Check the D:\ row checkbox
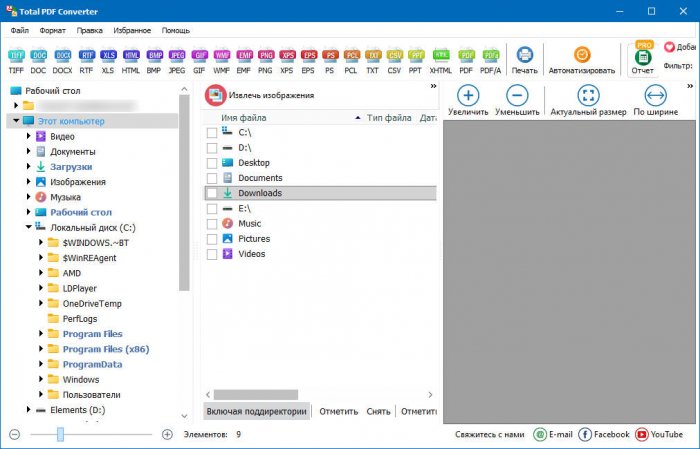700x449 pixels. pos(212,148)
